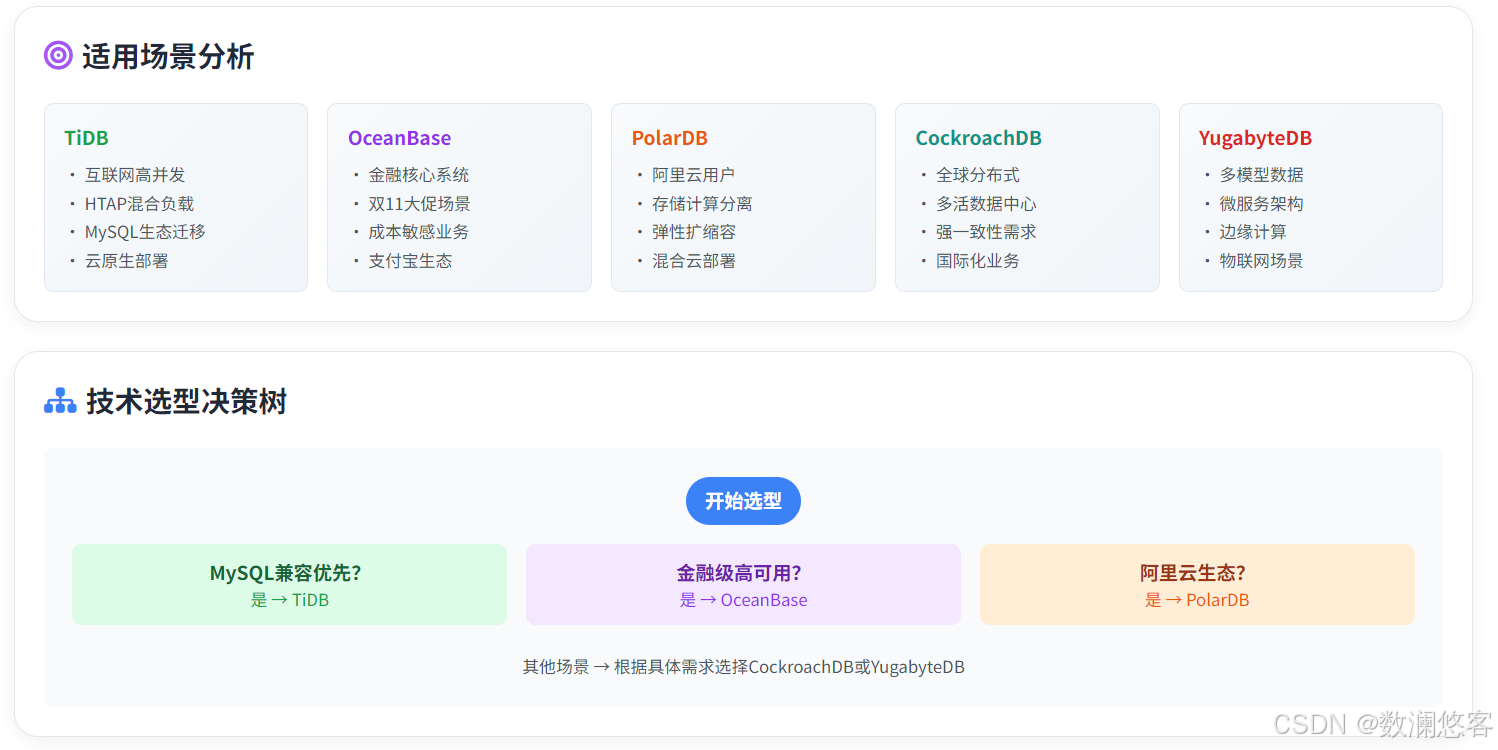
Task: Click the 全球分布式 list item
Action: (x=978, y=175)
